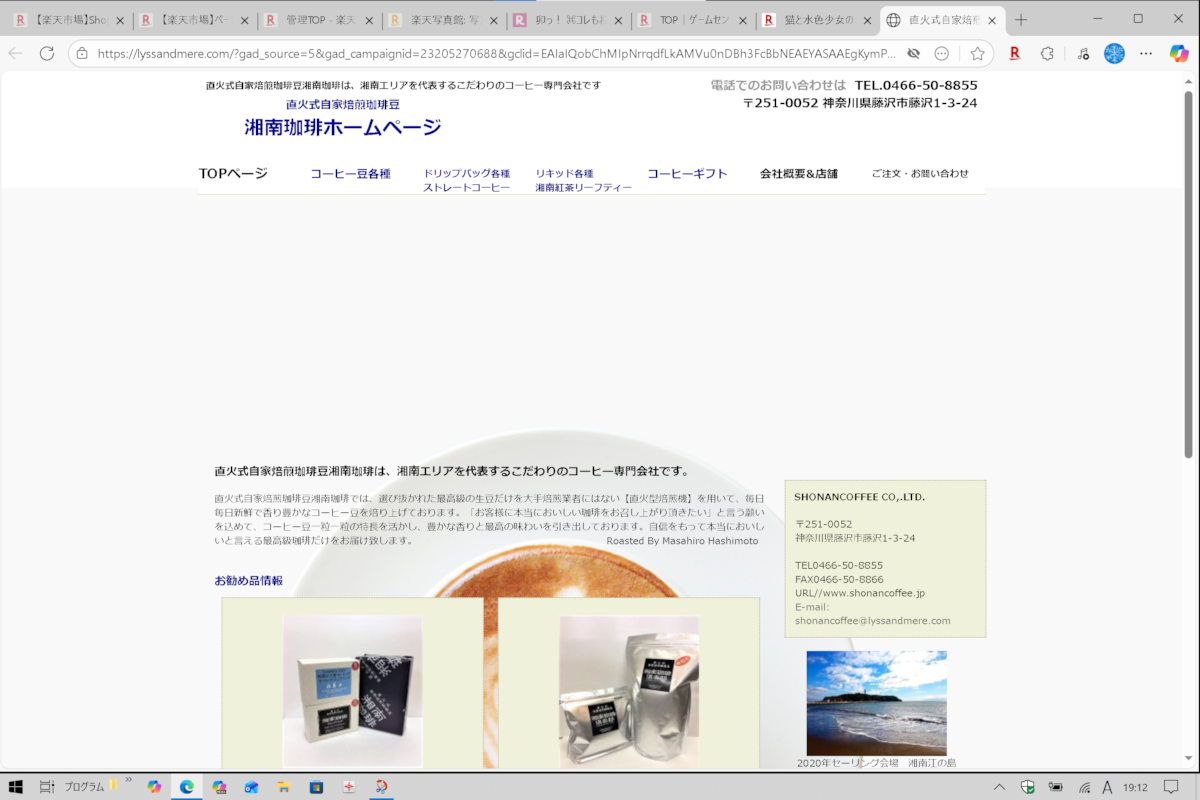Open the Snipping tool scissors taskbar icon
This screenshot has width=1200, height=800.
pyautogui.click(x=381, y=787)
